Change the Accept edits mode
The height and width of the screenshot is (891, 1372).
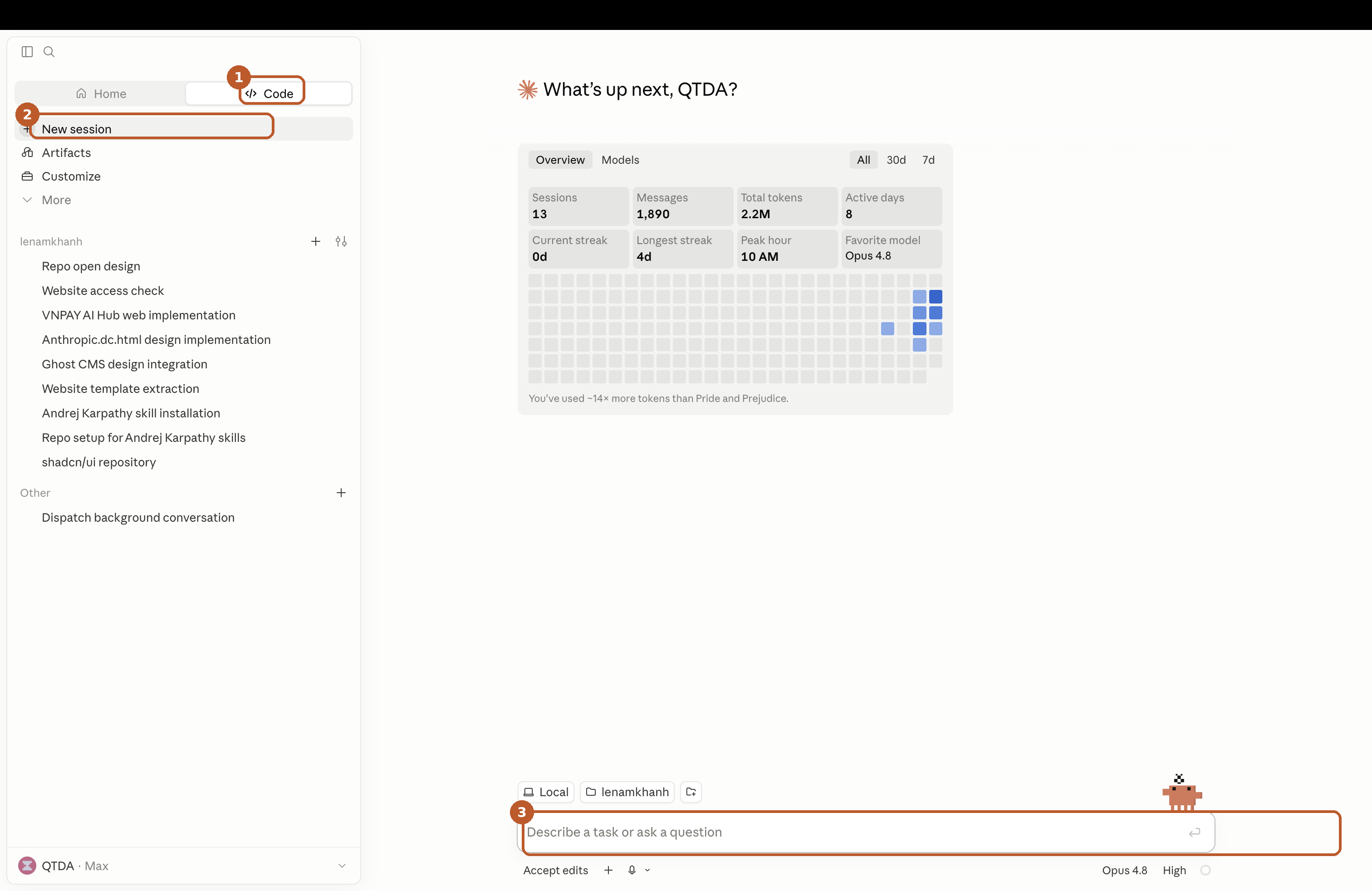tap(555, 870)
